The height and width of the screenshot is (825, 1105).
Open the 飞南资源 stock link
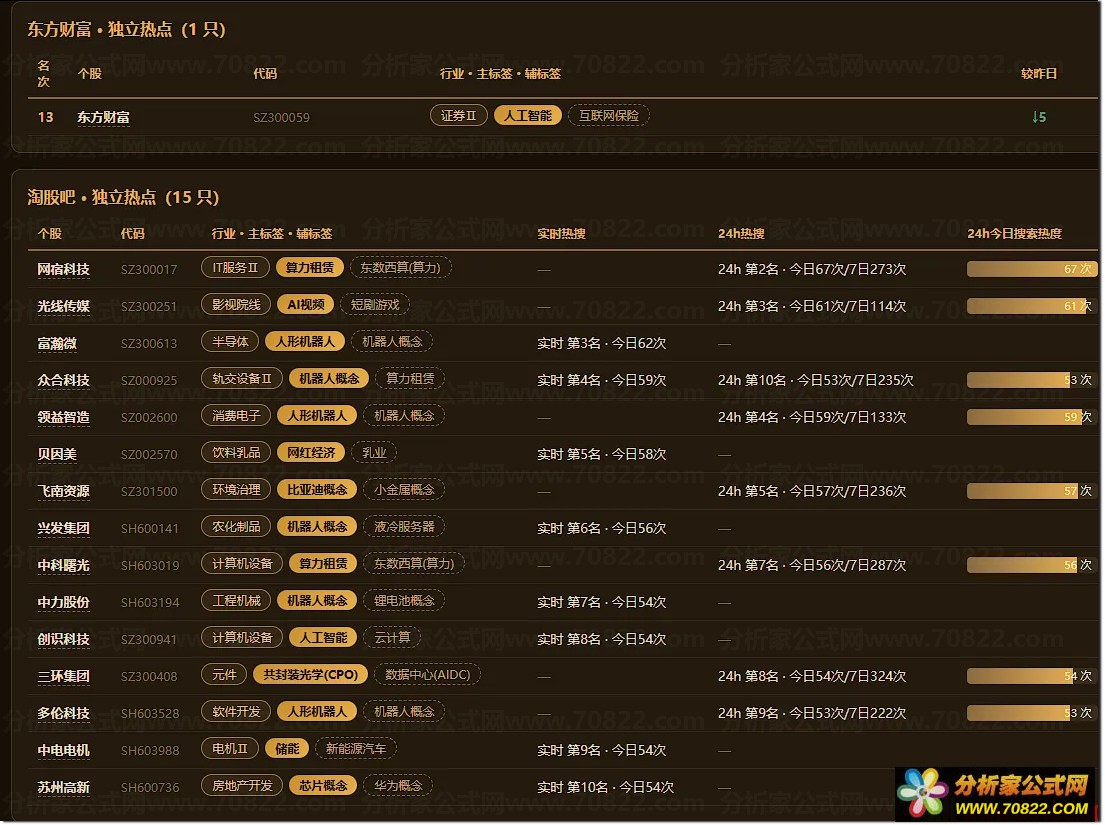[63, 491]
